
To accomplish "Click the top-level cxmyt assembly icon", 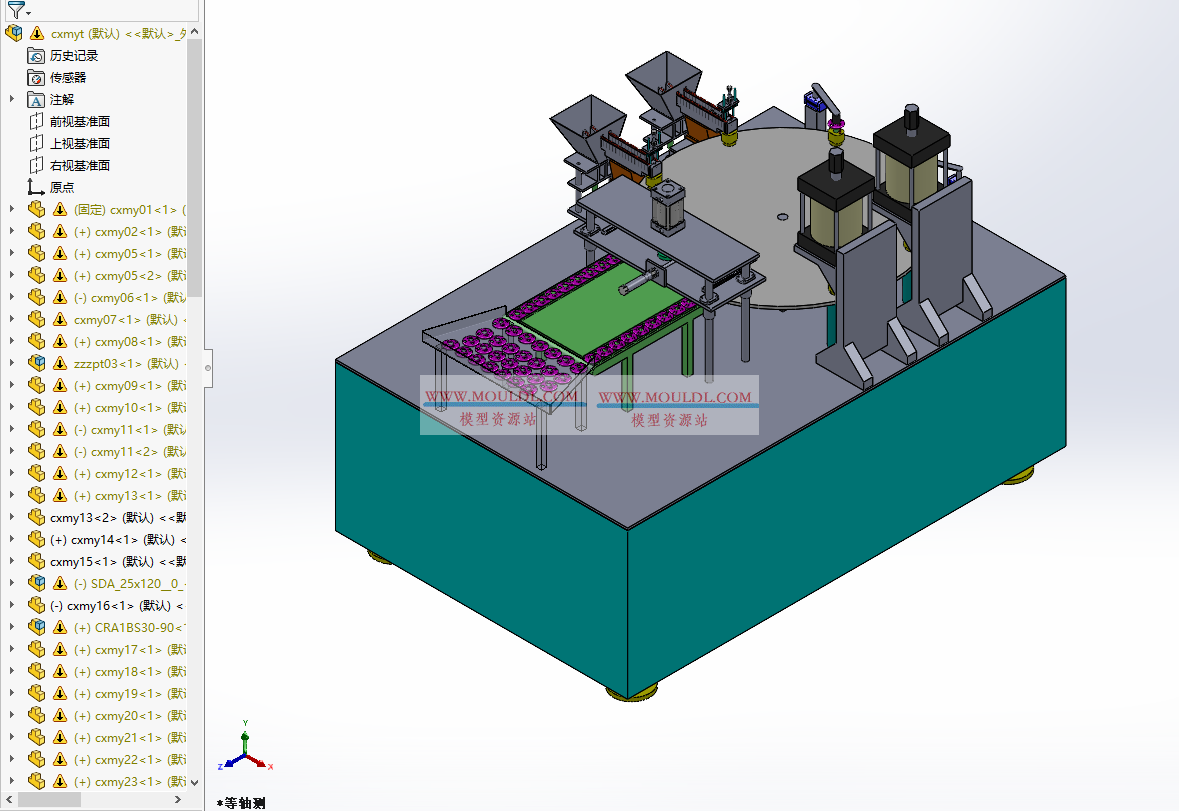I will (x=14, y=33).
